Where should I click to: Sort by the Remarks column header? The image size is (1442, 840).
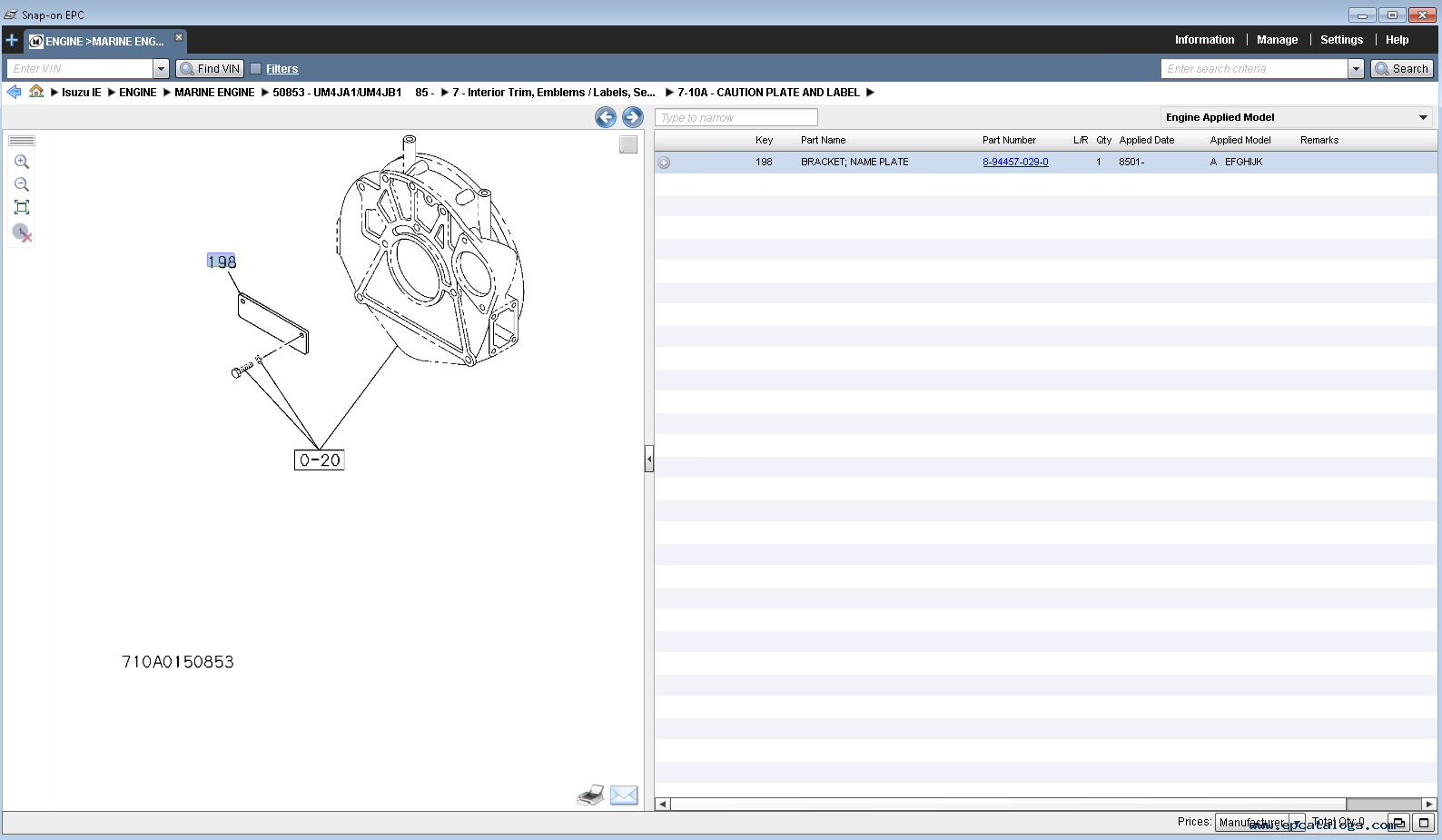pos(1319,141)
